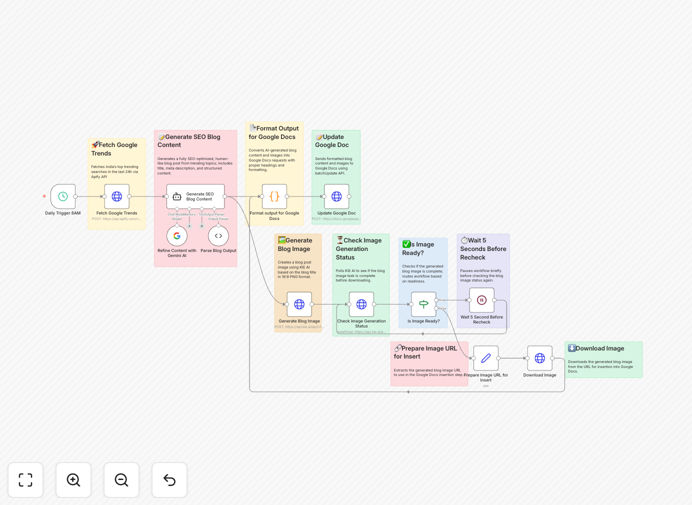Click the output connector of Generate SEO Blog Content
The height and width of the screenshot is (505, 692).
(225, 196)
